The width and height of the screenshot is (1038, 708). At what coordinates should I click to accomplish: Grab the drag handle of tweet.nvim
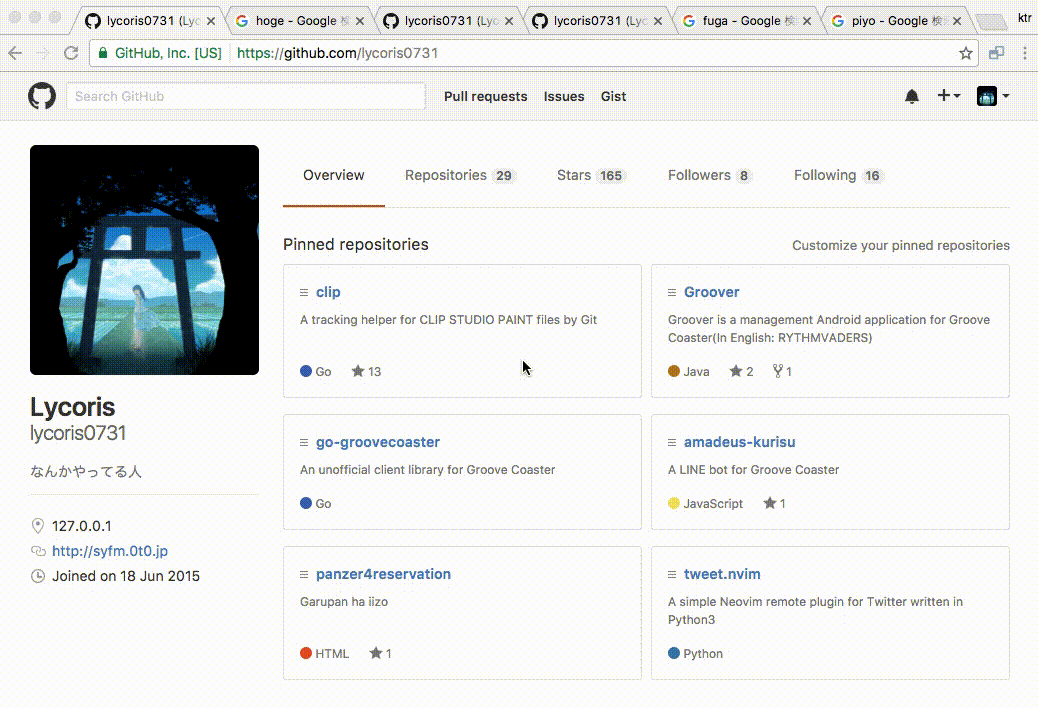672,574
